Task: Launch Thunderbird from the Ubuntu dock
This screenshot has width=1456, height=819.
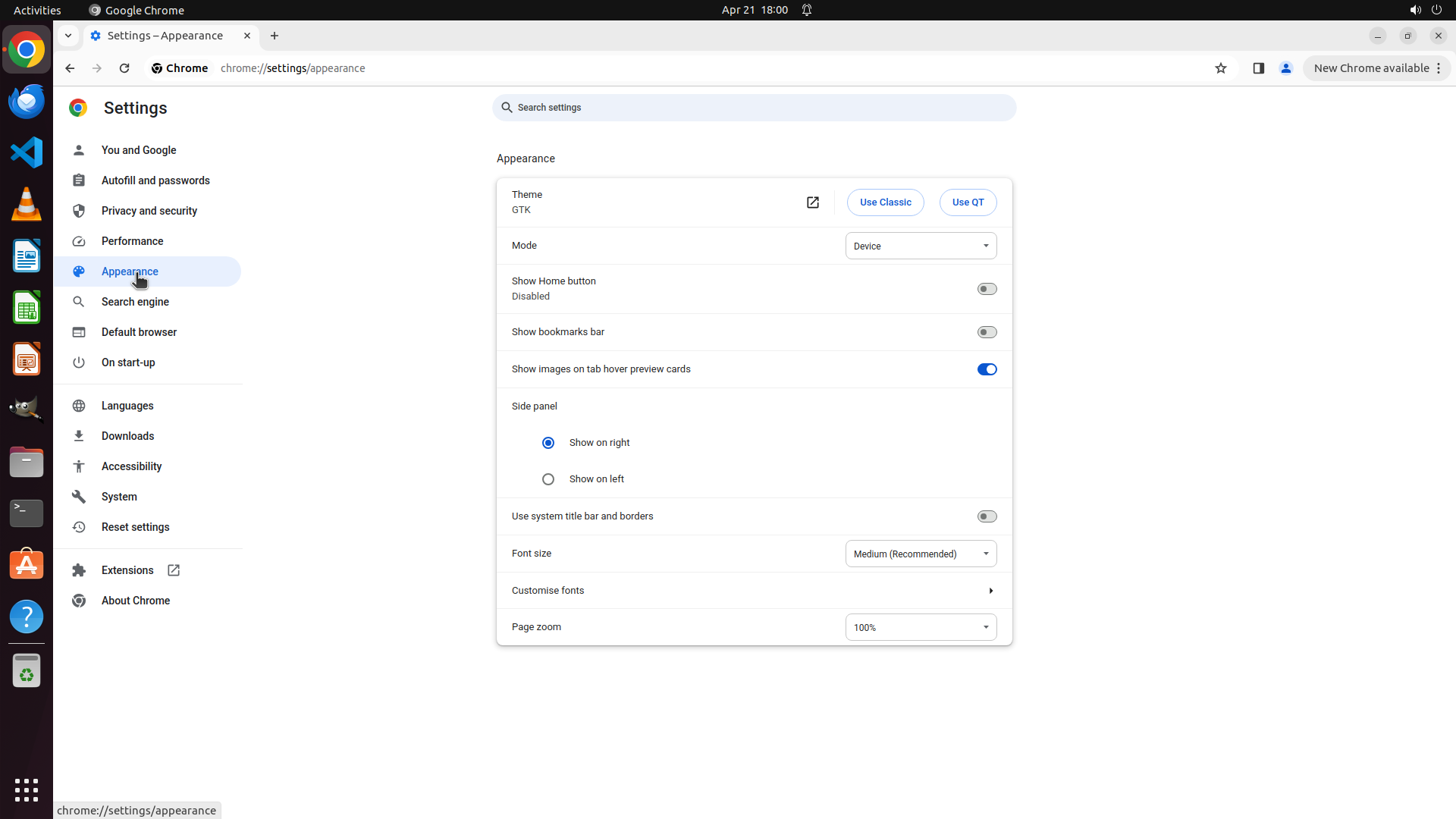Action: (x=27, y=101)
